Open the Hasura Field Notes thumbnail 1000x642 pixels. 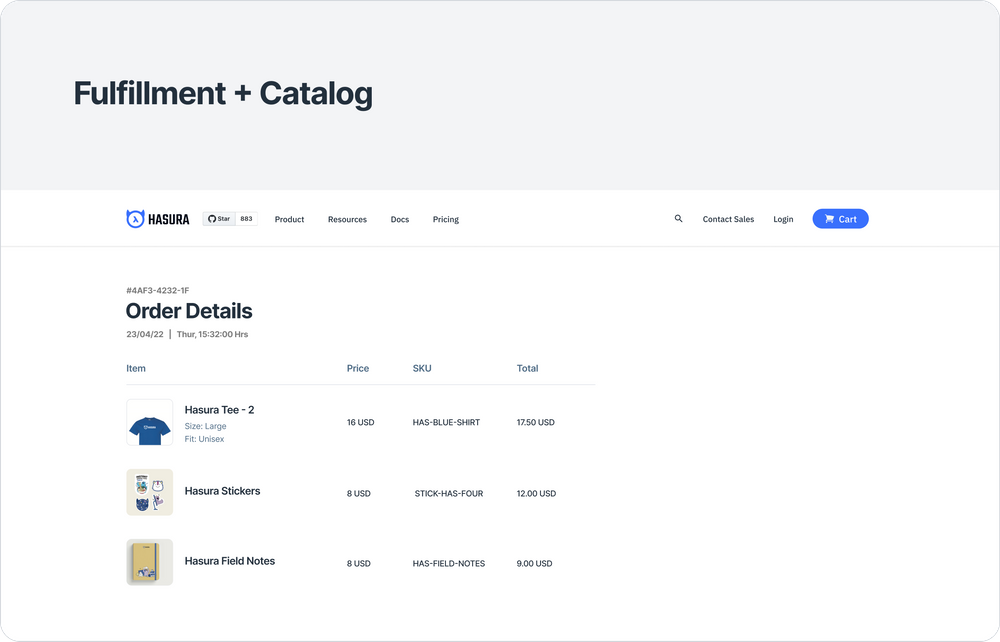149,562
